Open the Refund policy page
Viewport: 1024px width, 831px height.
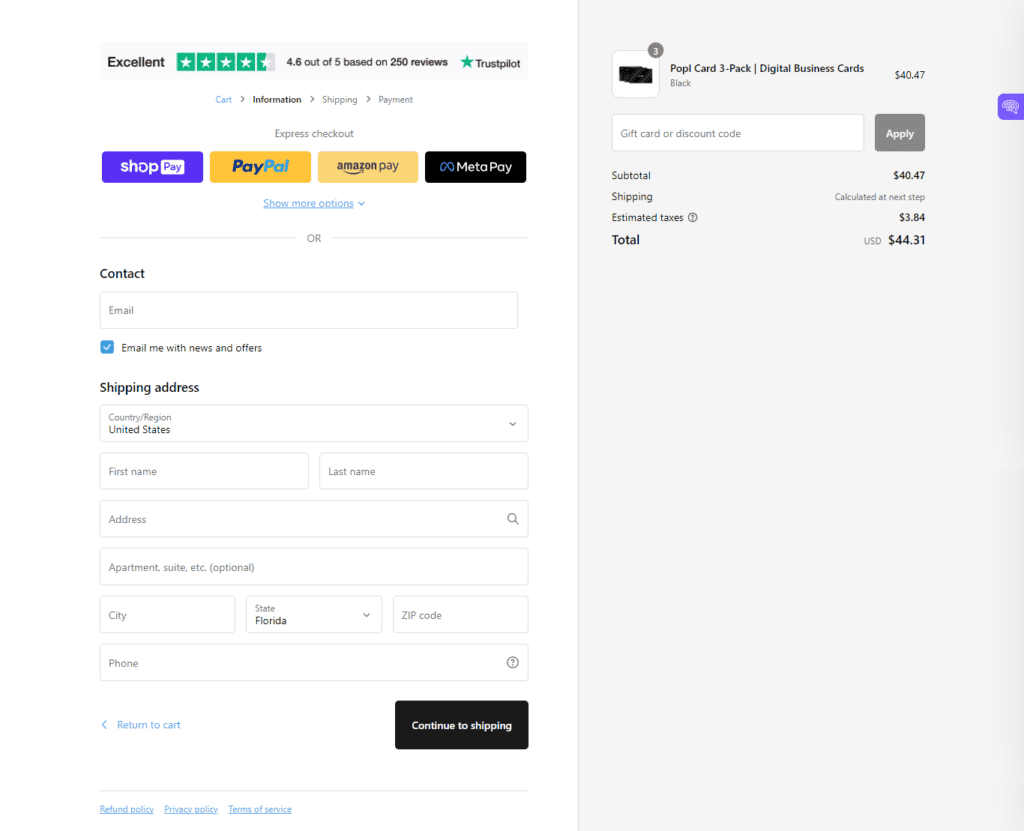pos(126,809)
